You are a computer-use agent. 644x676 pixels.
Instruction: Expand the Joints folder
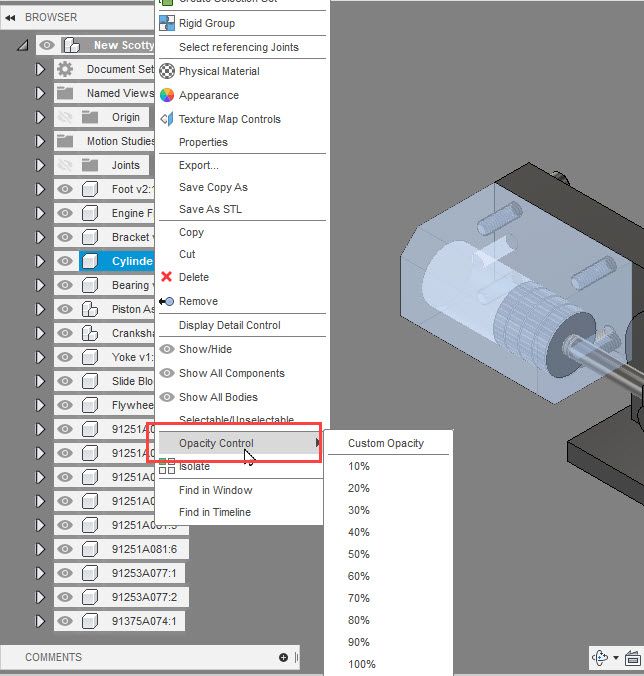(40, 165)
